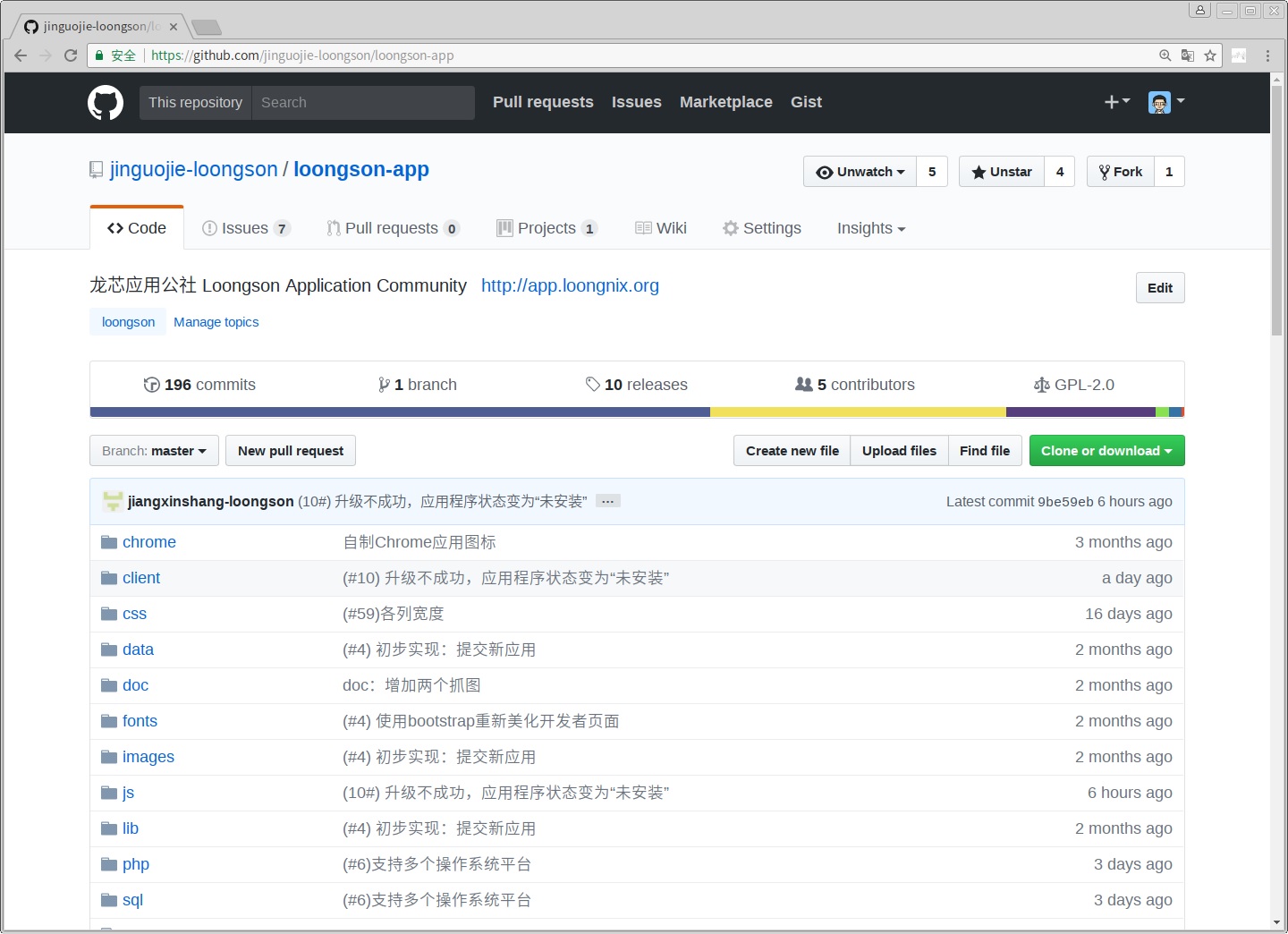Click the css folder icon

click(109, 614)
